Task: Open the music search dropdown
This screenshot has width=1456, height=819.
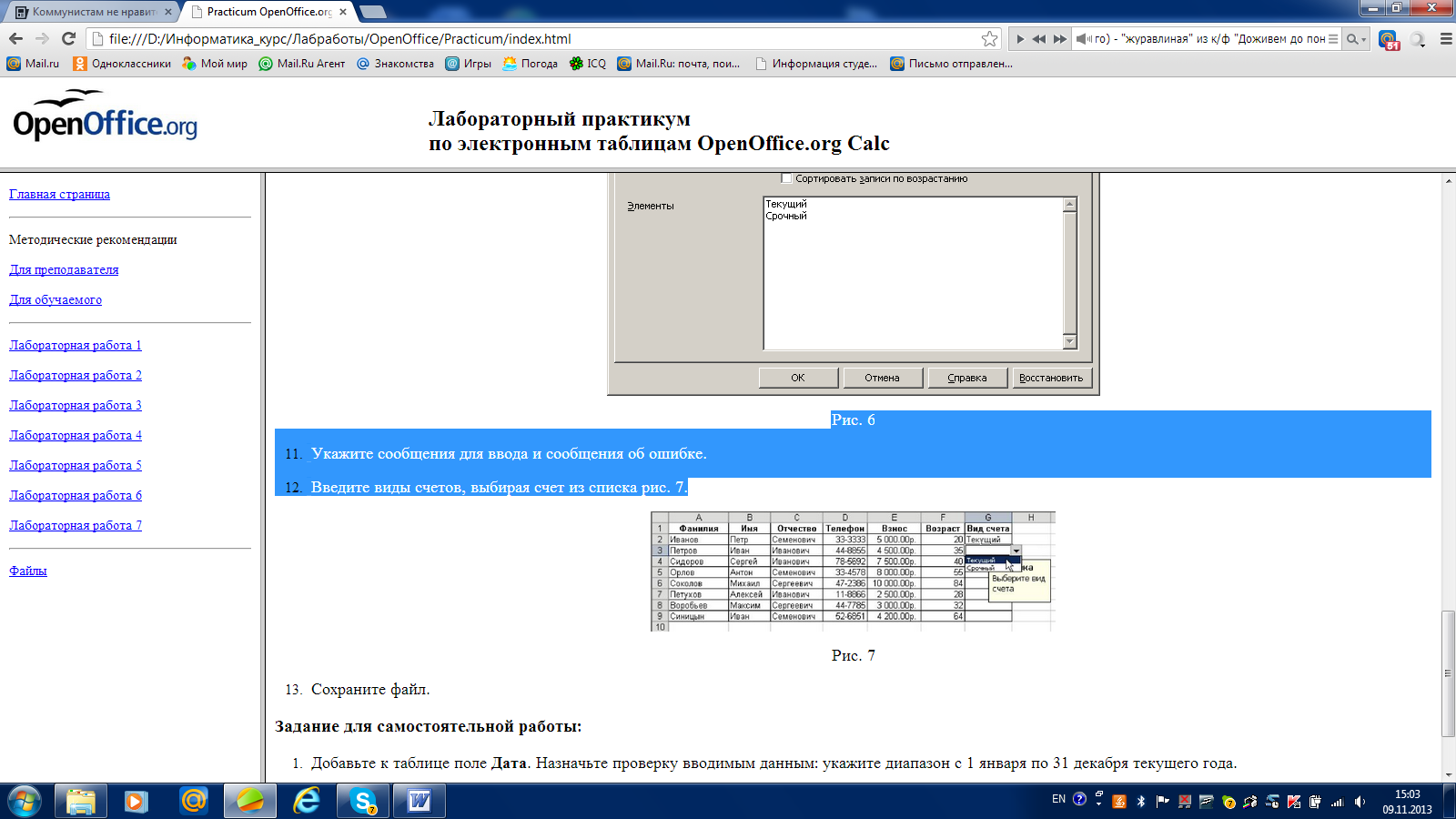Action: click(1356, 39)
